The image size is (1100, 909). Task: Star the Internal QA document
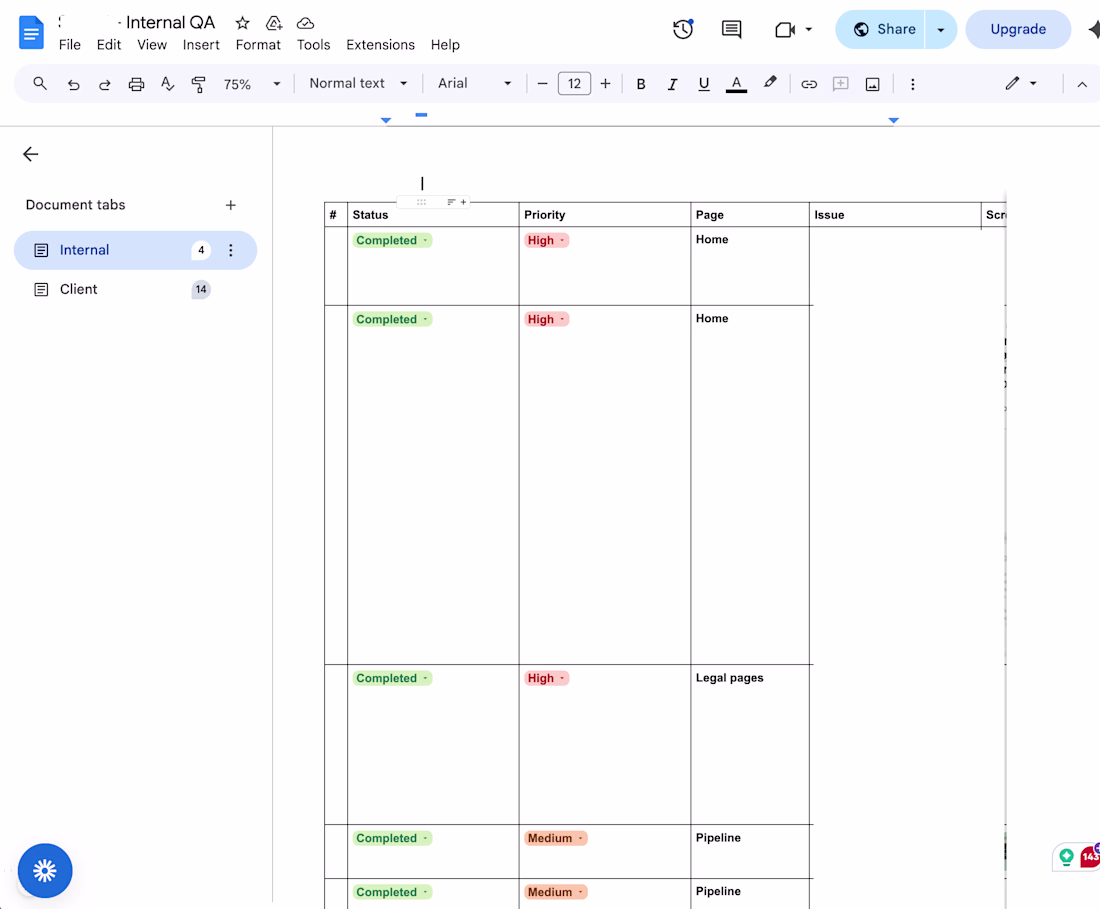pos(243,23)
